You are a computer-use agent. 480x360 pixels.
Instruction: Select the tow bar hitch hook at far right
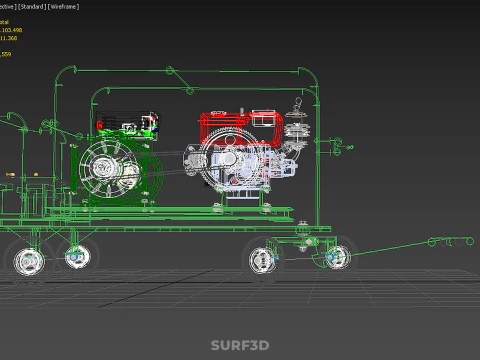click(452, 241)
